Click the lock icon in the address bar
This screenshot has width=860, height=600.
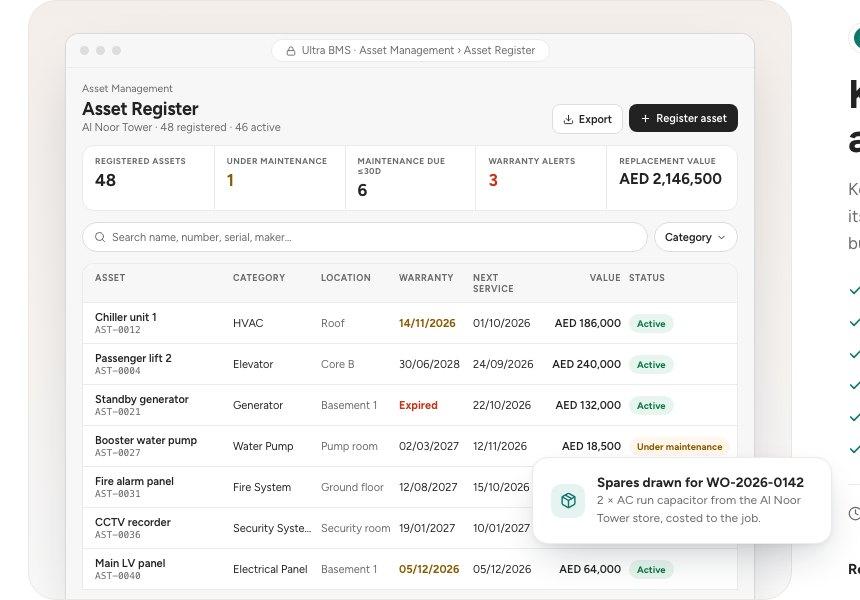pos(291,51)
